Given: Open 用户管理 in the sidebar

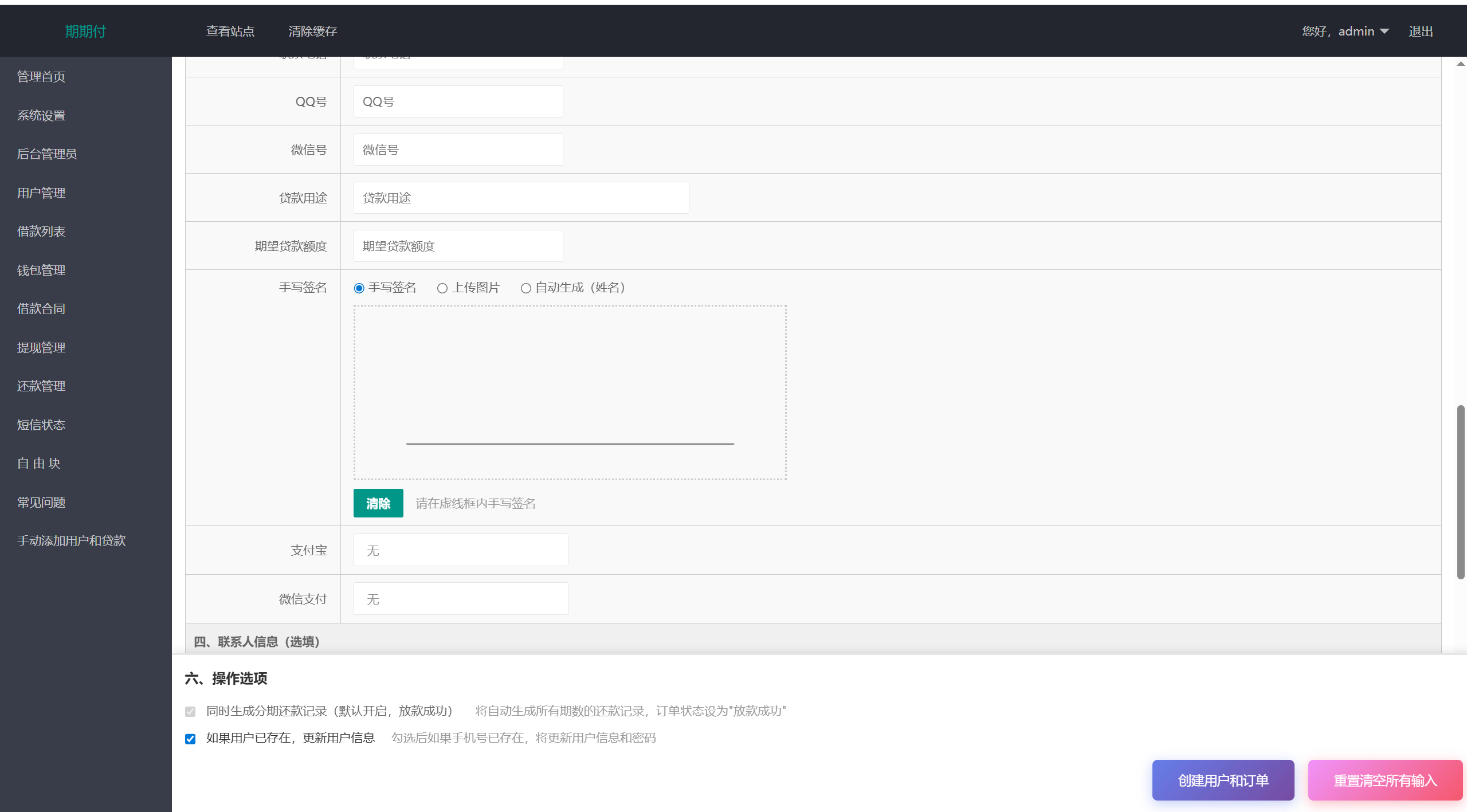Looking at the screenshot, I should [x=41, y=193].
